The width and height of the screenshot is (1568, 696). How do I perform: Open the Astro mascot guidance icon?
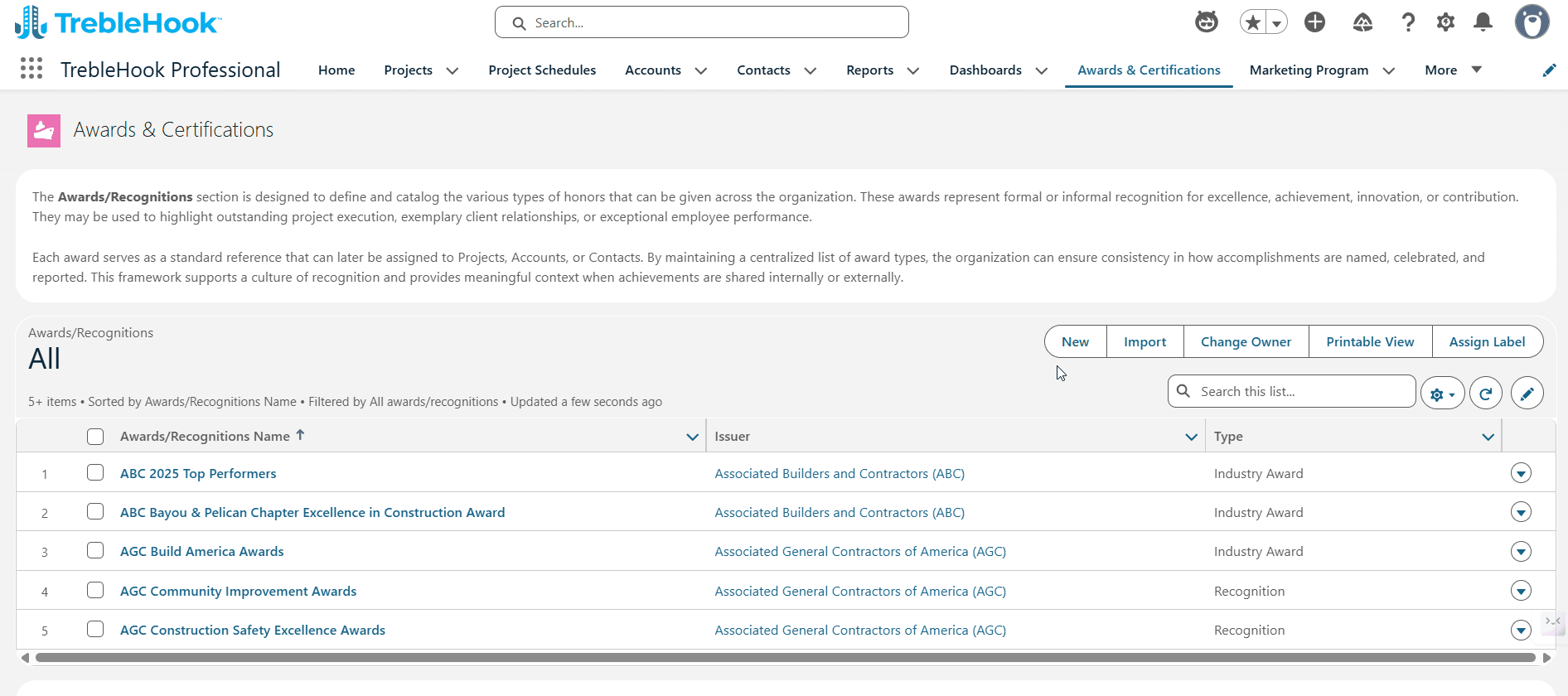click(x=1207, y=22)
